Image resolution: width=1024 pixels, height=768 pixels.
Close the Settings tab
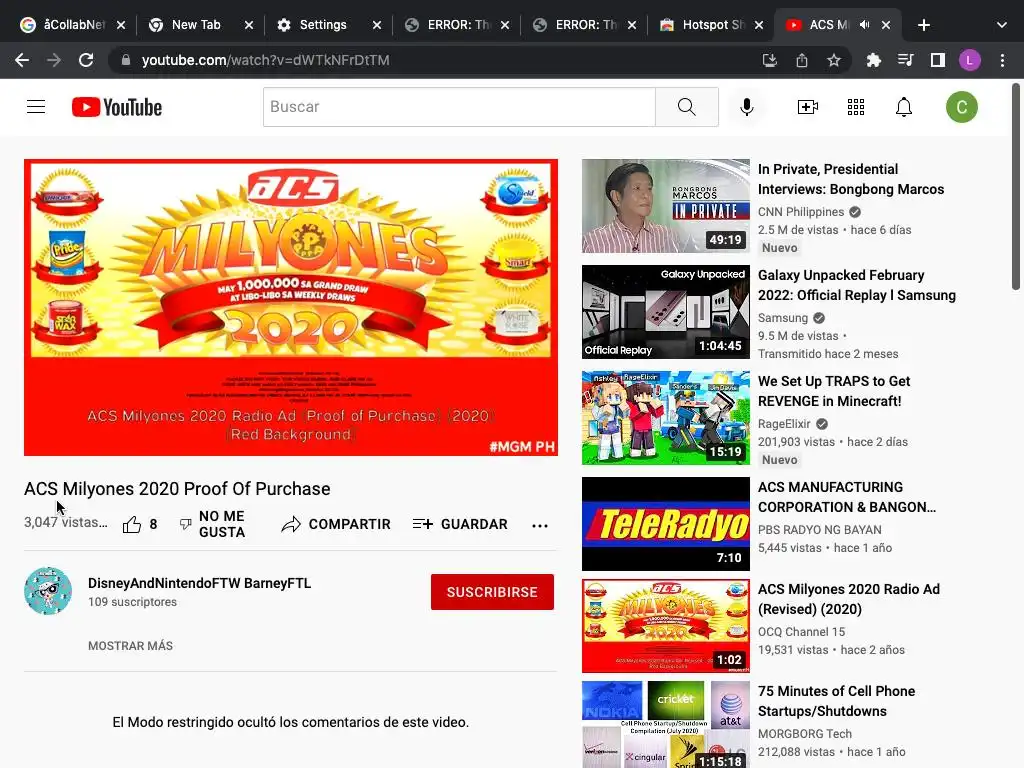pyautogui.click(x=377, y=25)
